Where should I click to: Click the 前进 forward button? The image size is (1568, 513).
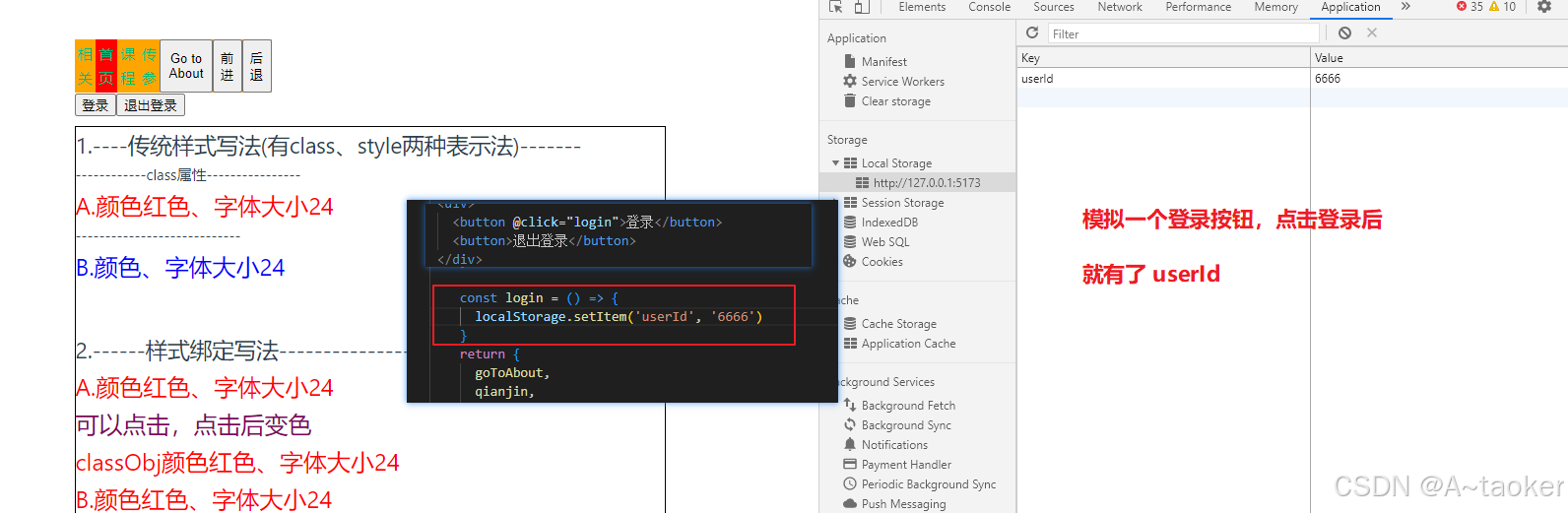tap(228, 66)
